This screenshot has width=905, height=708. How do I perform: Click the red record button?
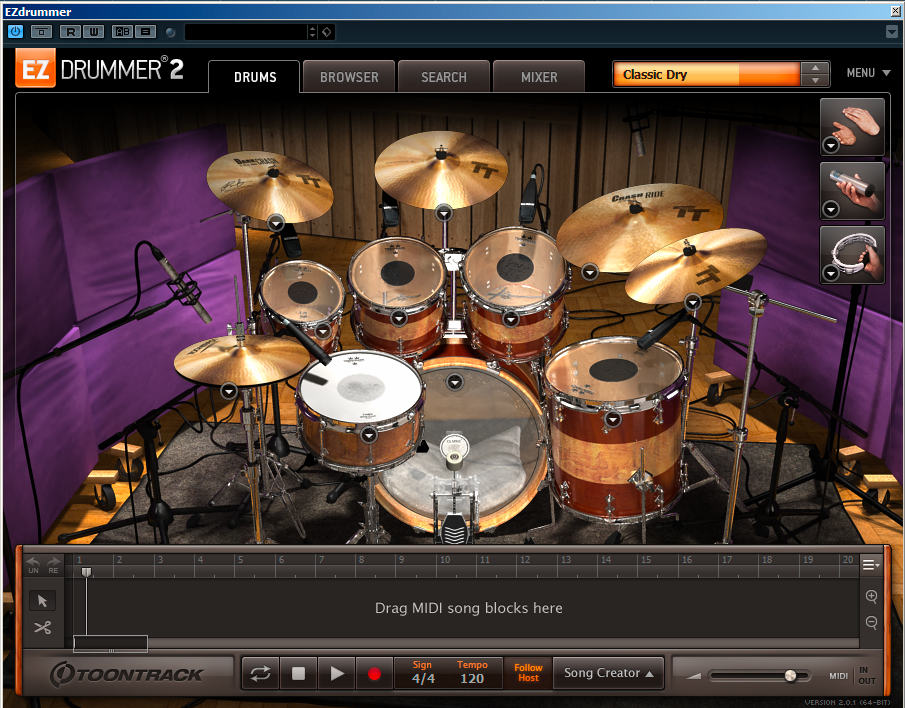click(375, 673)
